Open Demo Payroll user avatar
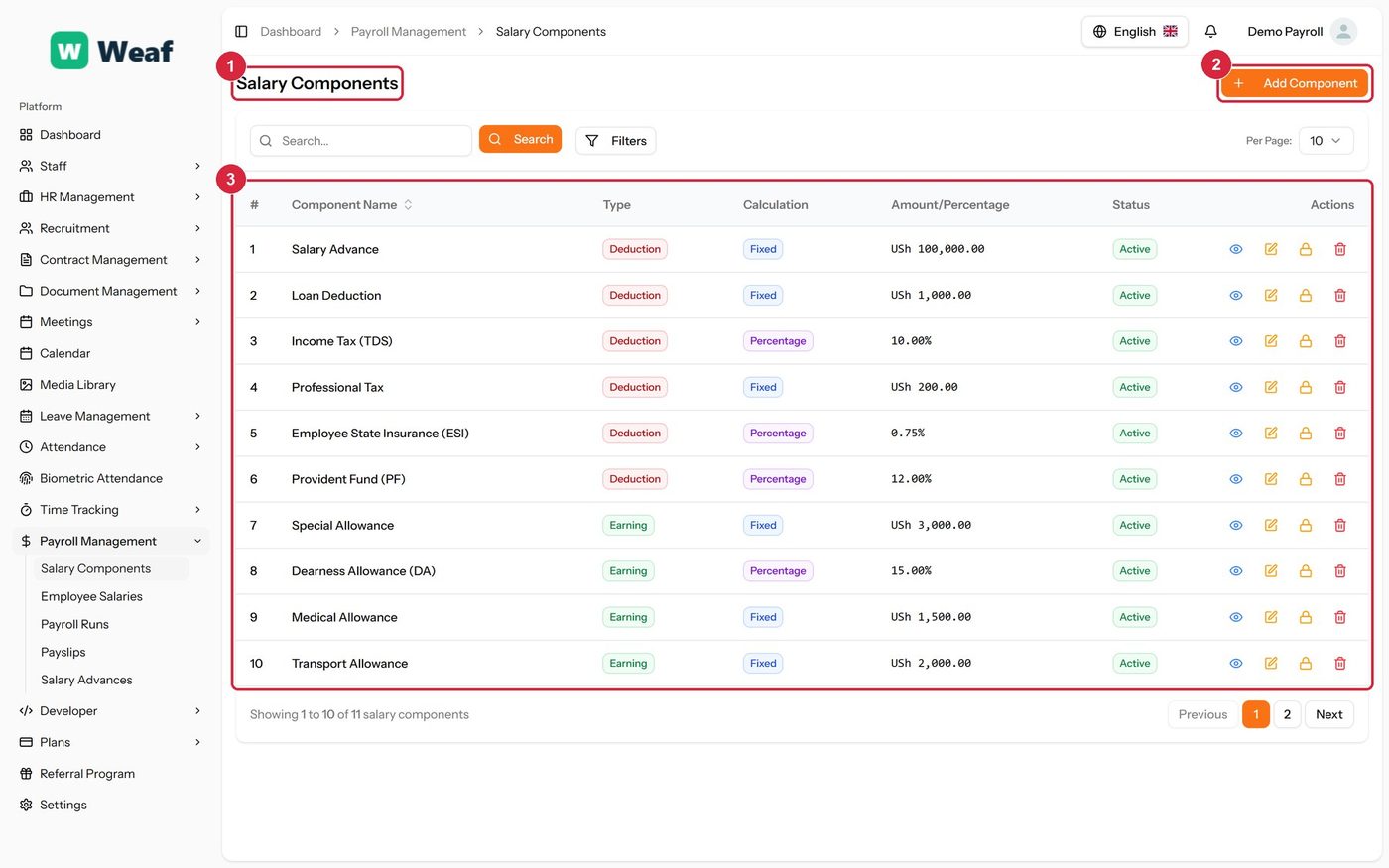 (x=1343, y=32)
